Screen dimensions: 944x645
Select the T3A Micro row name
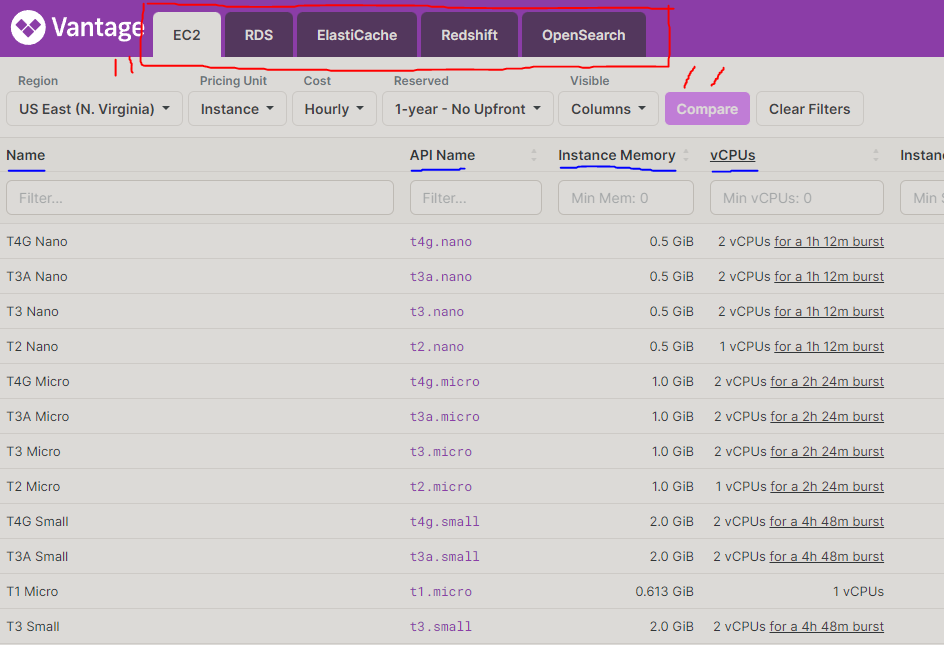[38, 416]
